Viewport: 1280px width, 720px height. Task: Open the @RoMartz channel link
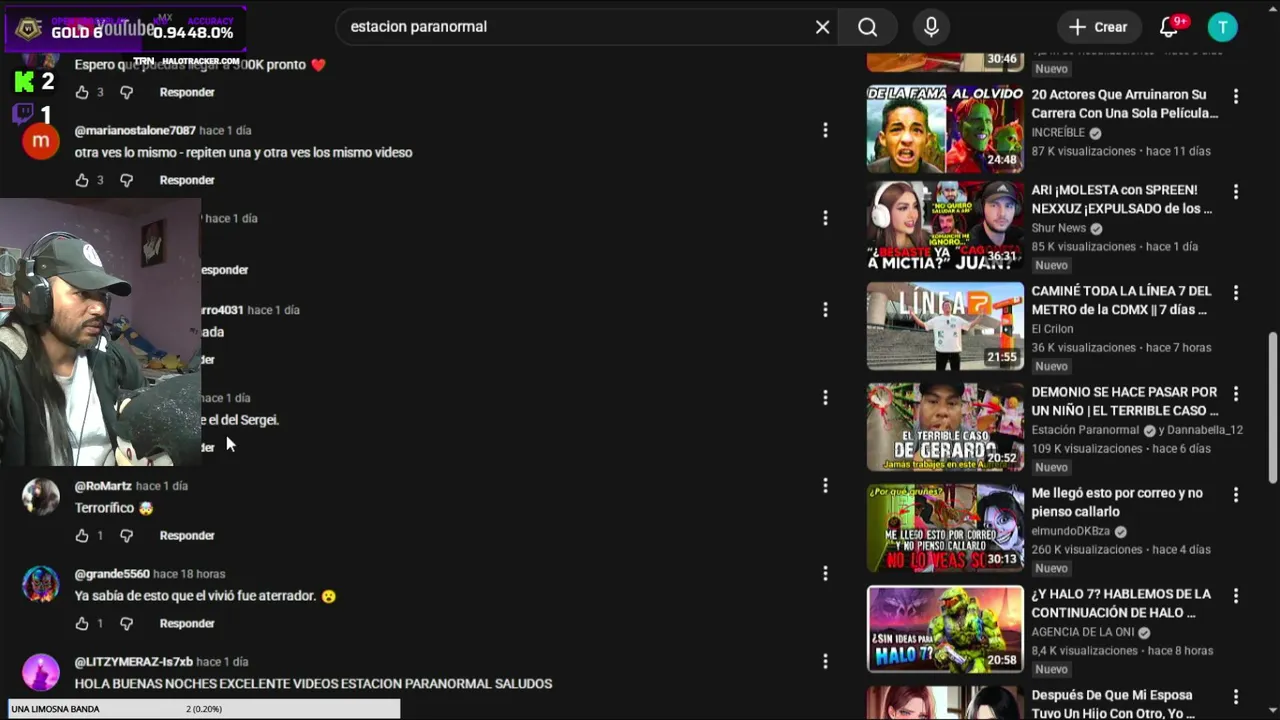click(x=103, y=486)
